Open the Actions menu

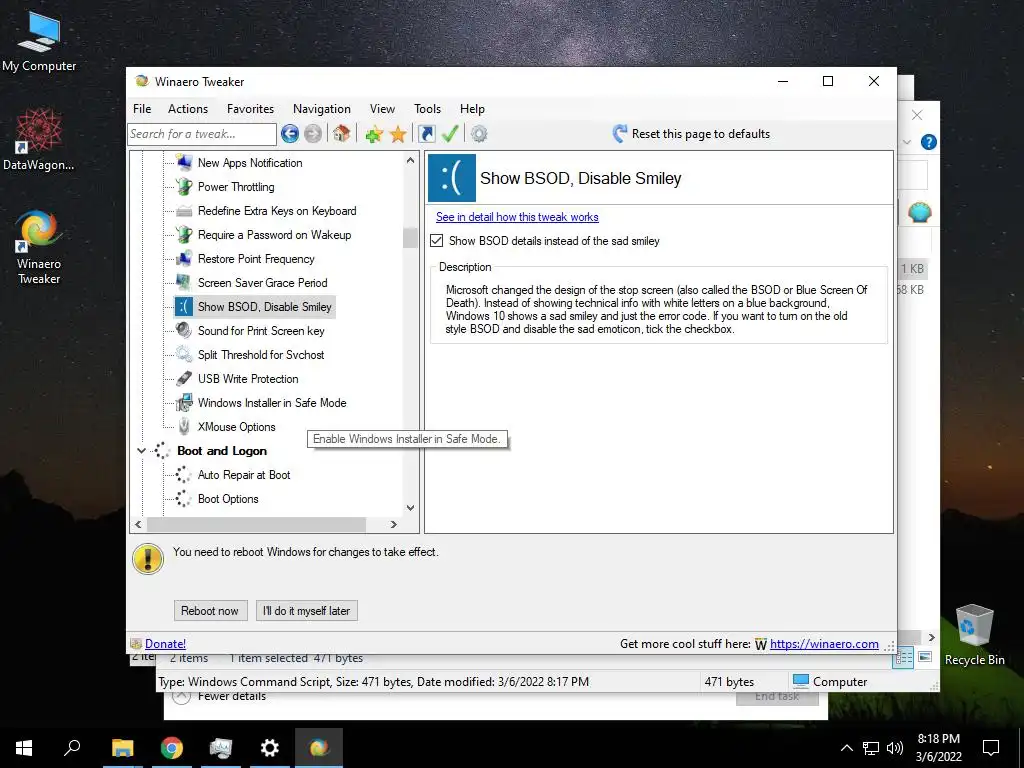tap(188, 109)
